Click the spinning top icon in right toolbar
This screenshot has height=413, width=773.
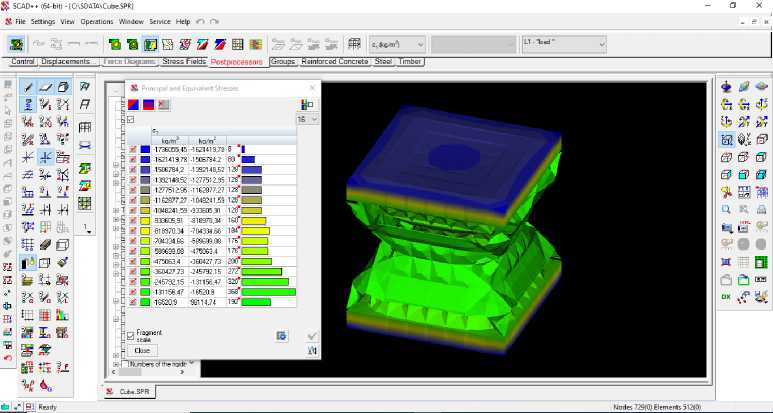point(726,87)
